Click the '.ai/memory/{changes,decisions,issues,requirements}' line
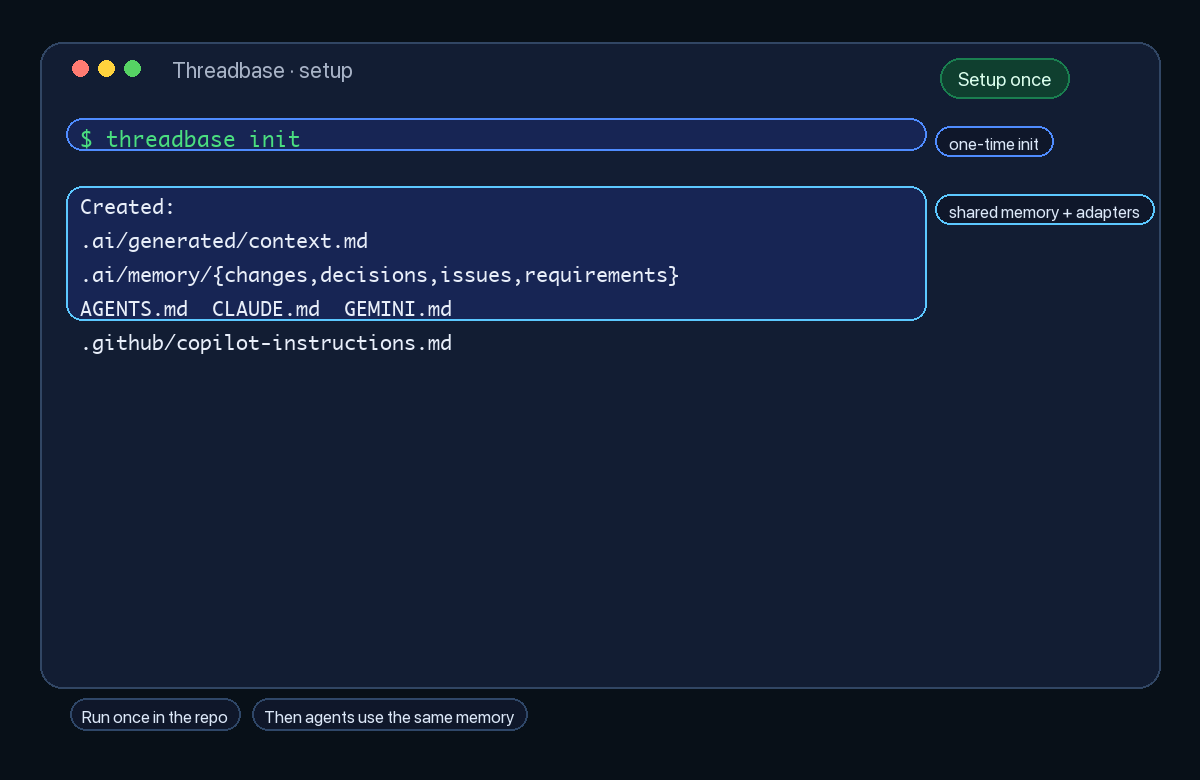The image size is (1200, 780). point(380,275)
